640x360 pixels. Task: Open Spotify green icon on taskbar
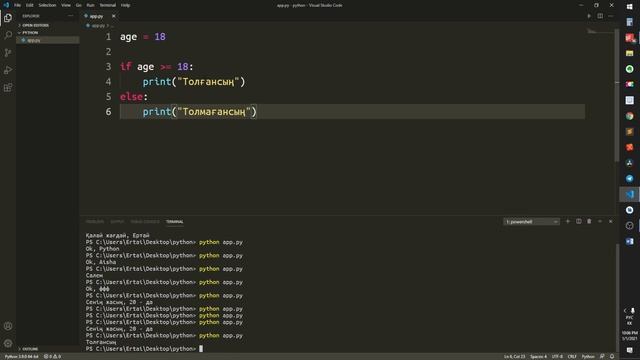pos(629,69)
